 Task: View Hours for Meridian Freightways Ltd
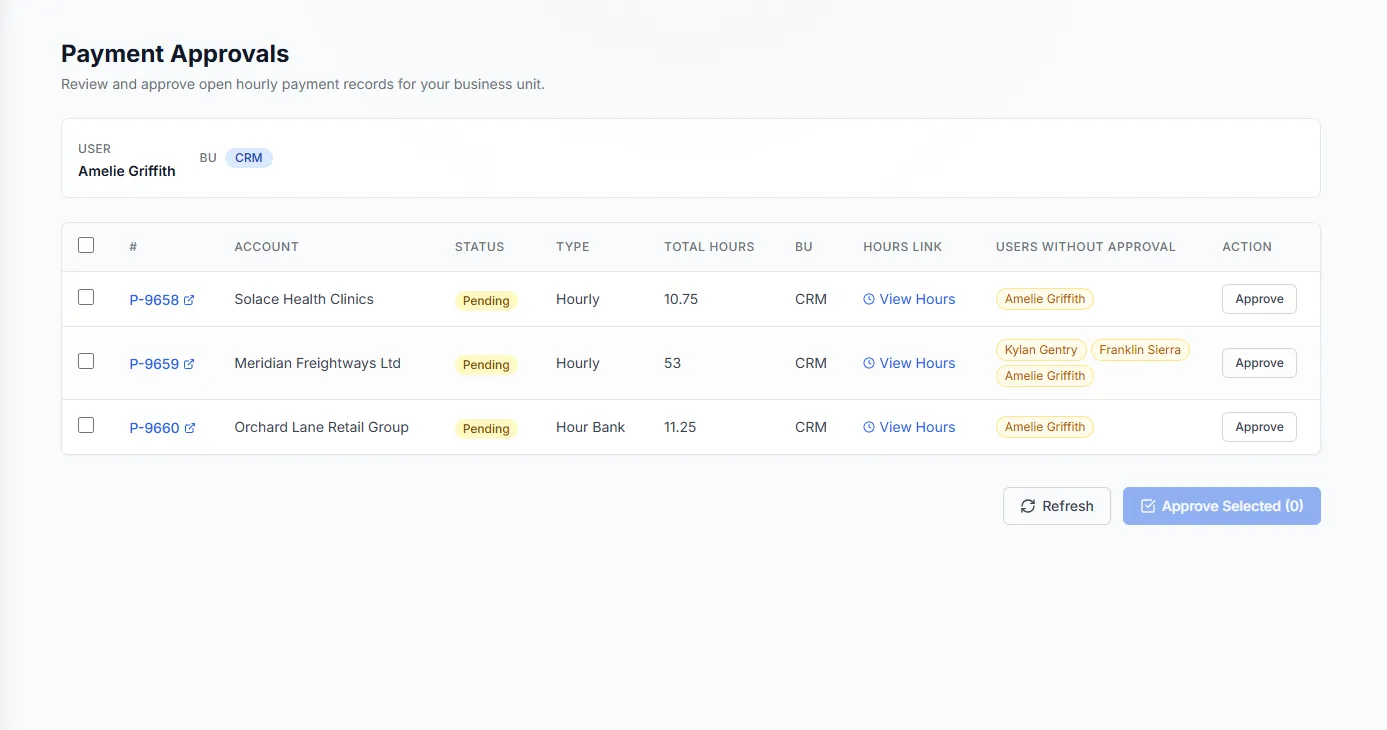coord(909,363)
